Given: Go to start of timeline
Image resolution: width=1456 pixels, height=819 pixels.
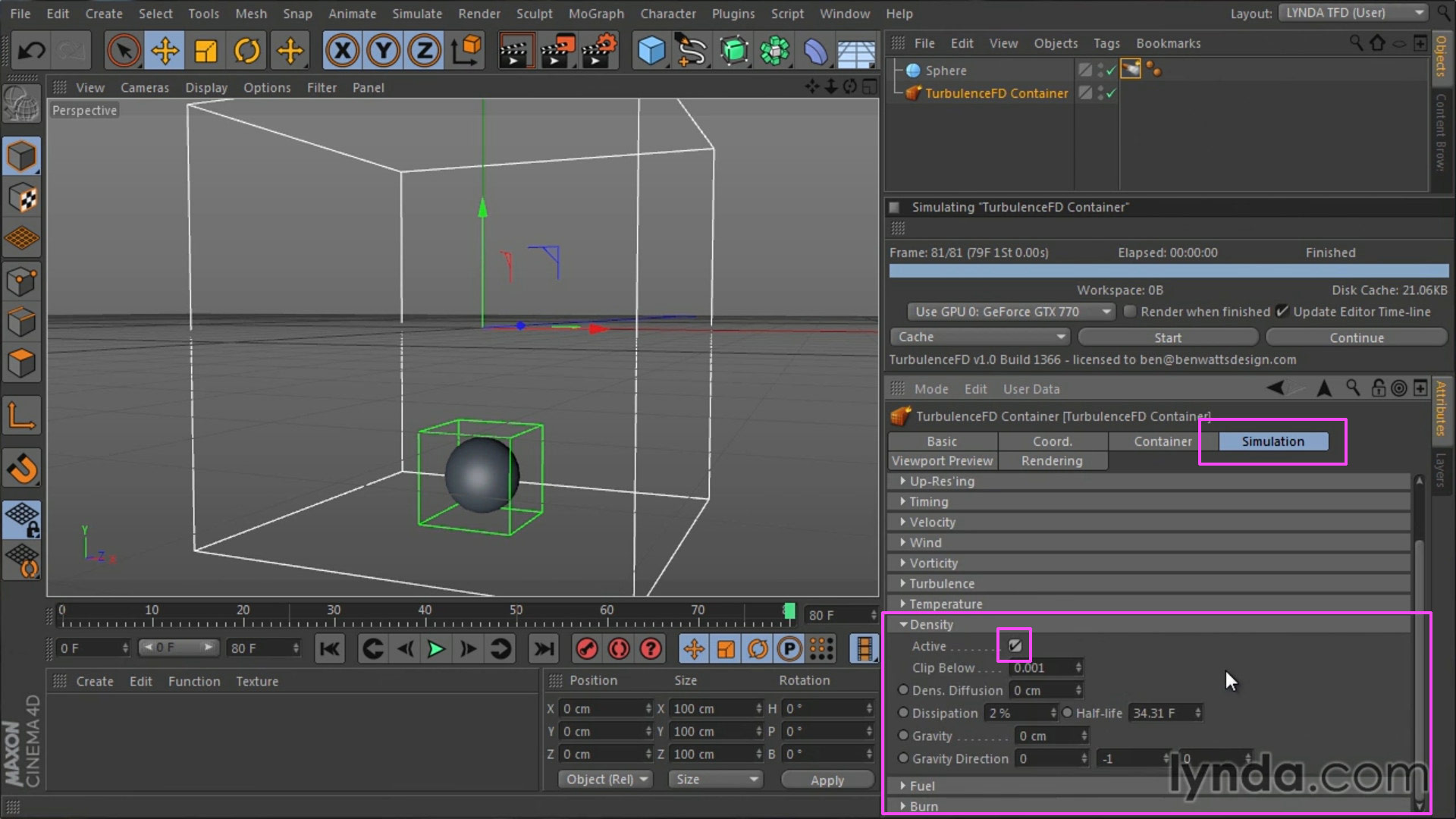Looking at the screenshot, I should coord(330,649).
